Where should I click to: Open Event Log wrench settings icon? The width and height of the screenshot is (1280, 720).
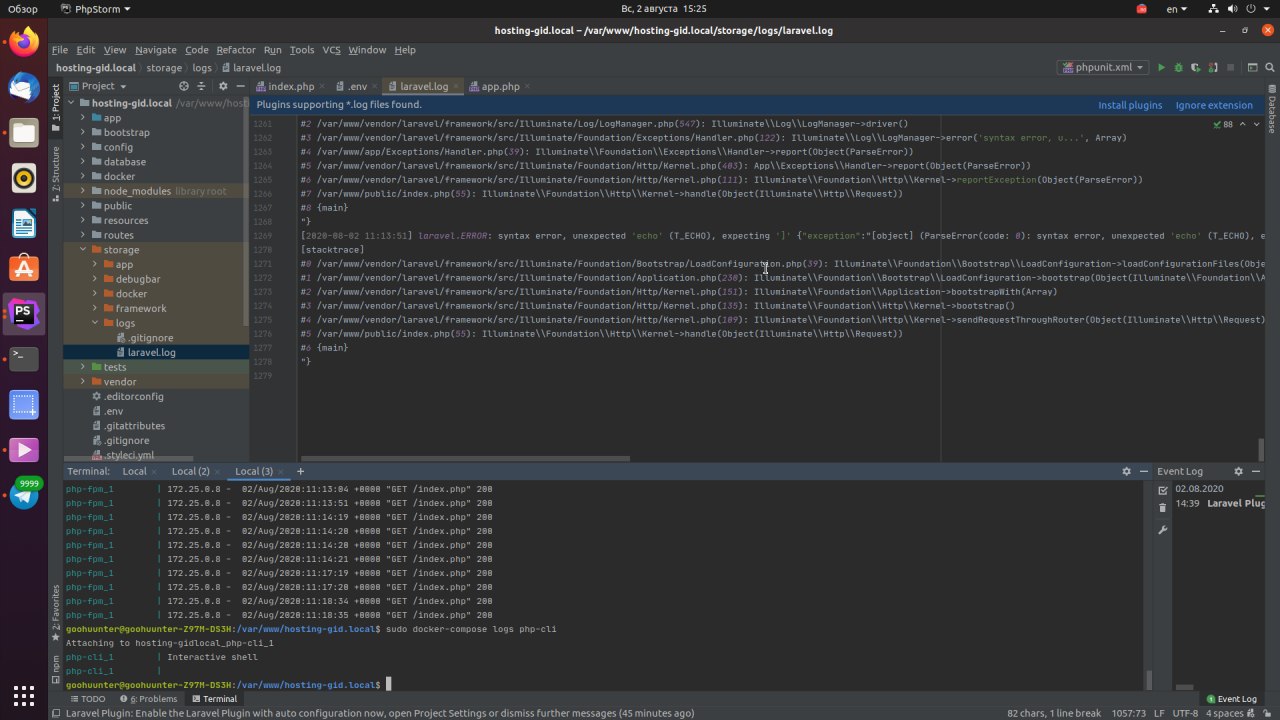[x=1162, y=529]
